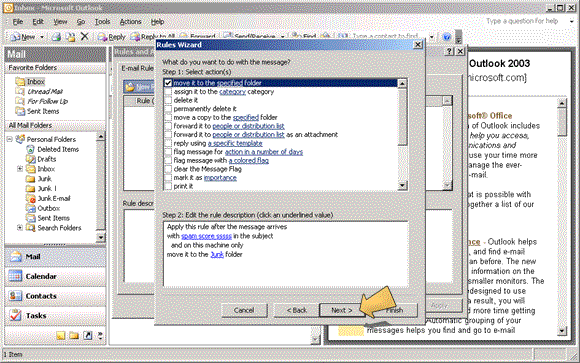
Task: Uncheck move it to specified folder
Action: (x=168, y=83)
